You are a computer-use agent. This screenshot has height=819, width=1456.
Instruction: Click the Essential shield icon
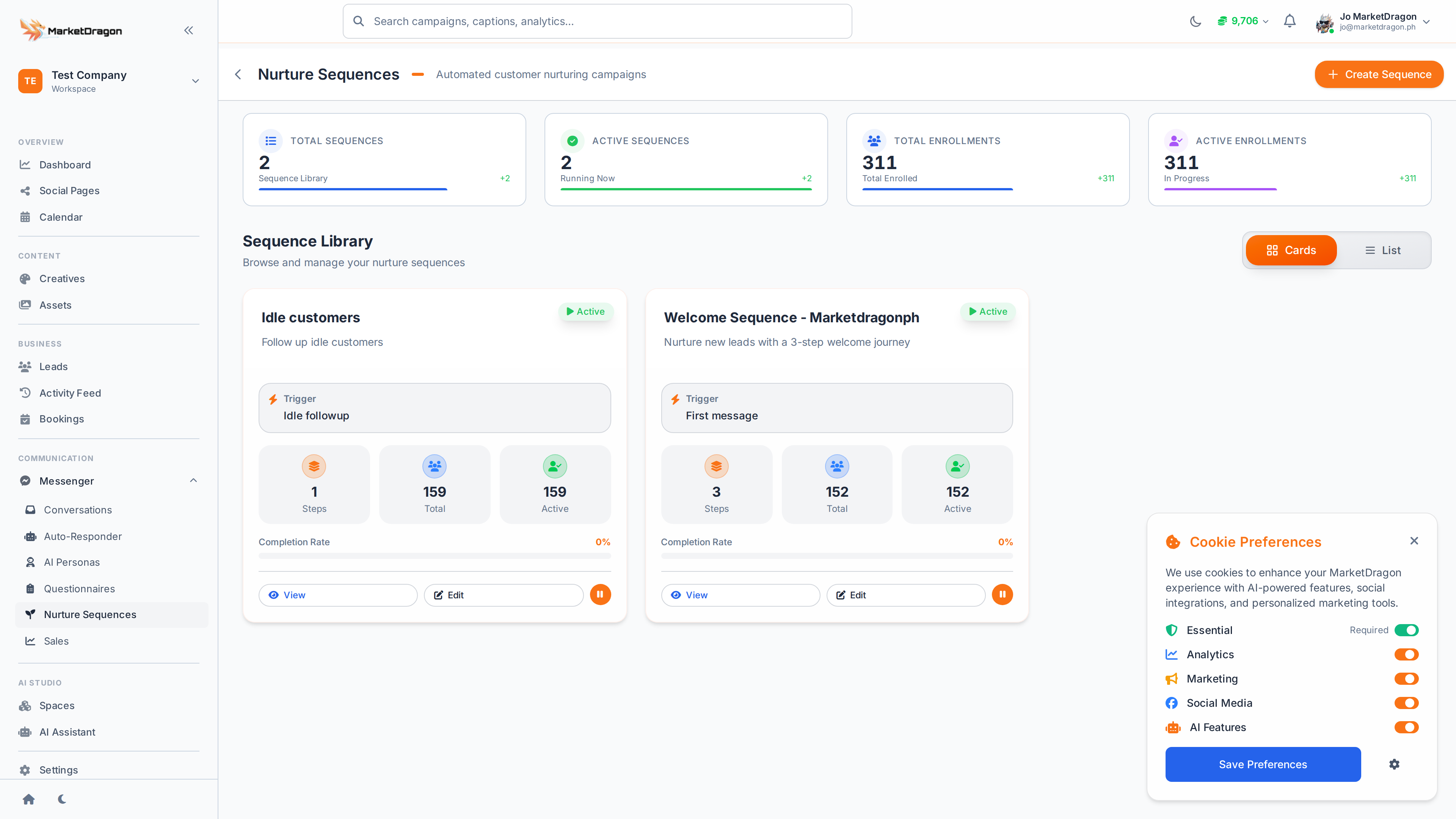(x=1172, y=630)
